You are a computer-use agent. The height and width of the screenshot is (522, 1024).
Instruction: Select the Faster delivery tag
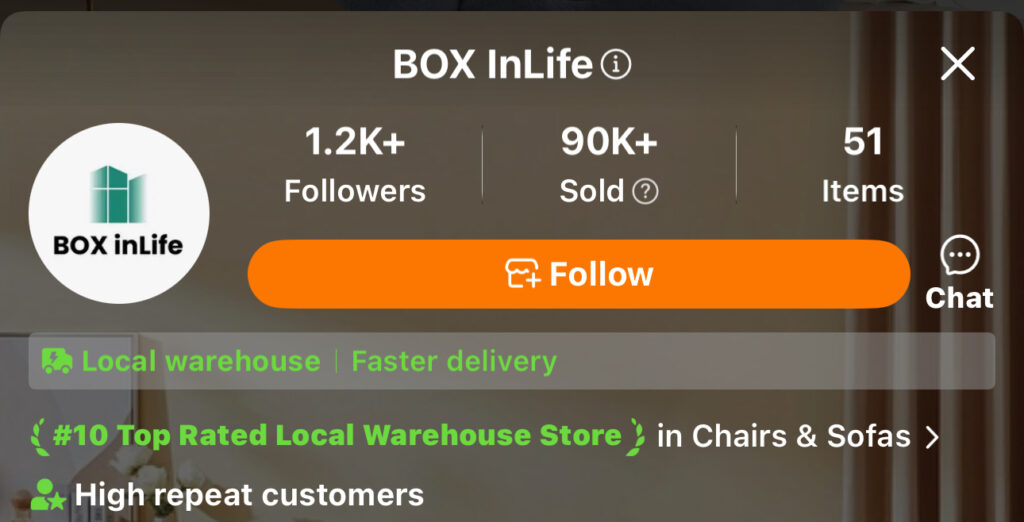click(454, 361)
